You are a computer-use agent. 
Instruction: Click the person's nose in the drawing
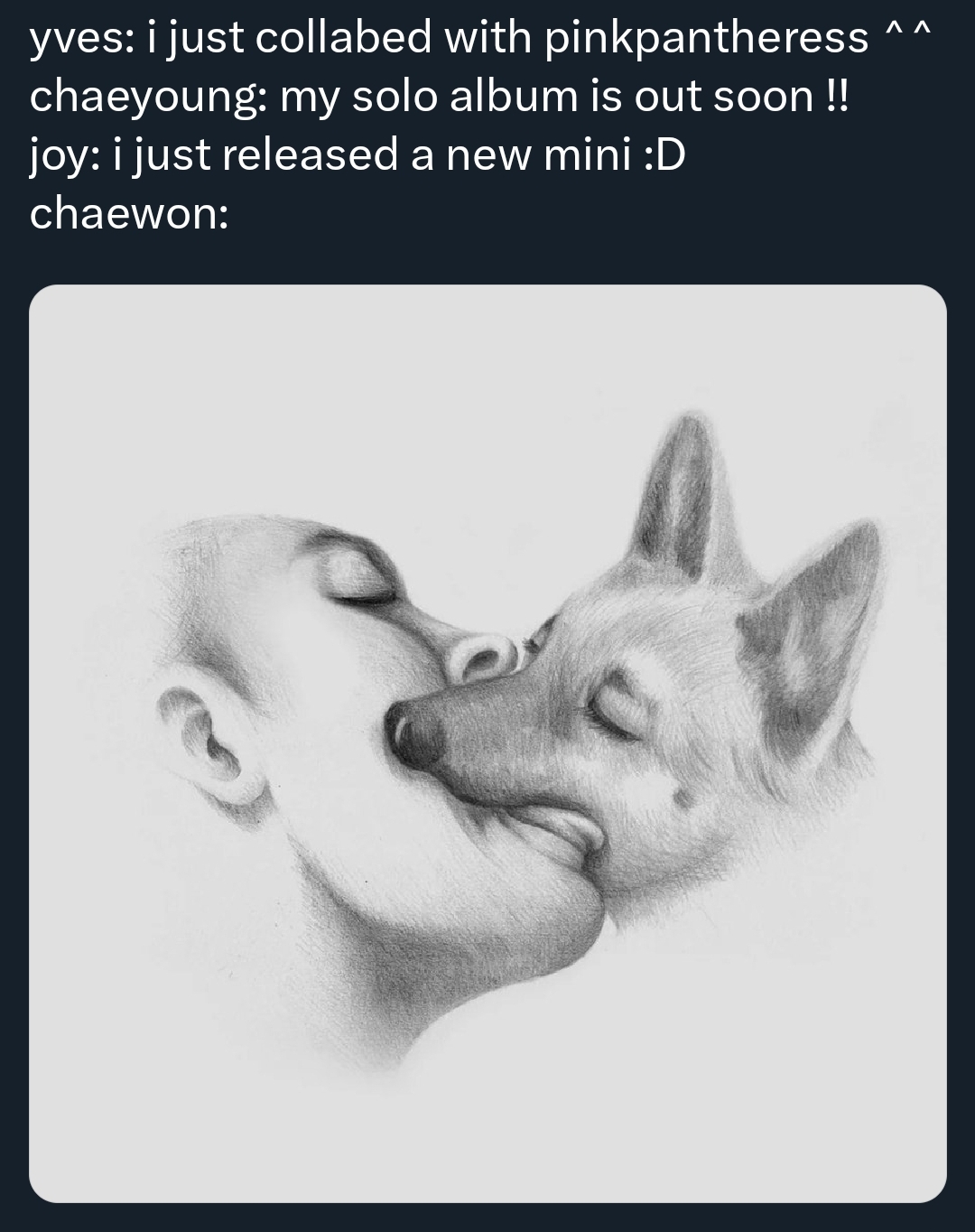click(x=480, y=655)
